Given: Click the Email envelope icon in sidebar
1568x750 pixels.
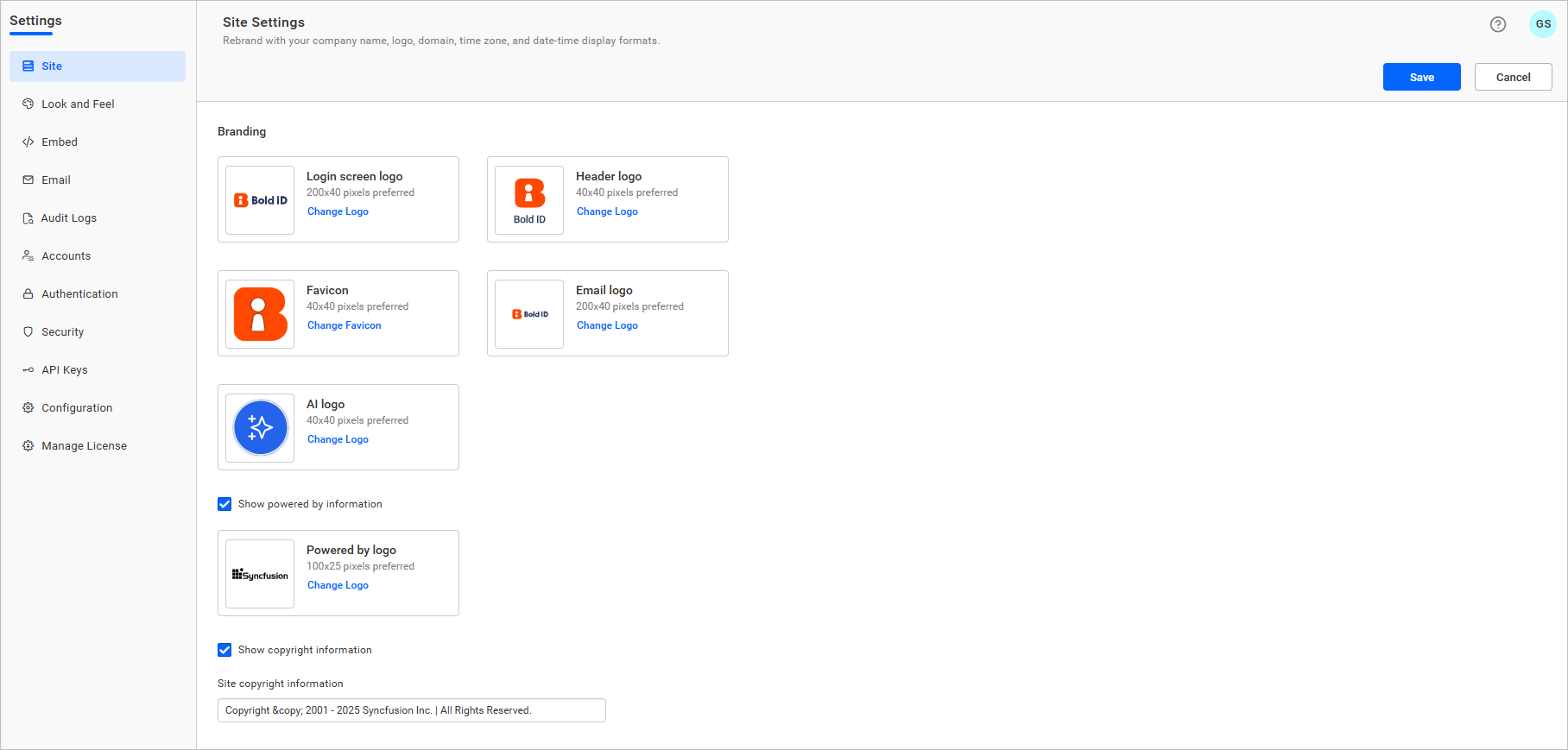Looking at the screenshot, I should (28, 180).
